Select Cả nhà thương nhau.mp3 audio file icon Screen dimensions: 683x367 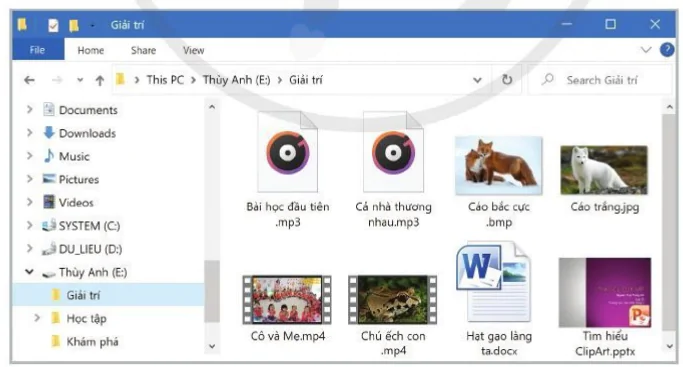[x=393, y=152]
